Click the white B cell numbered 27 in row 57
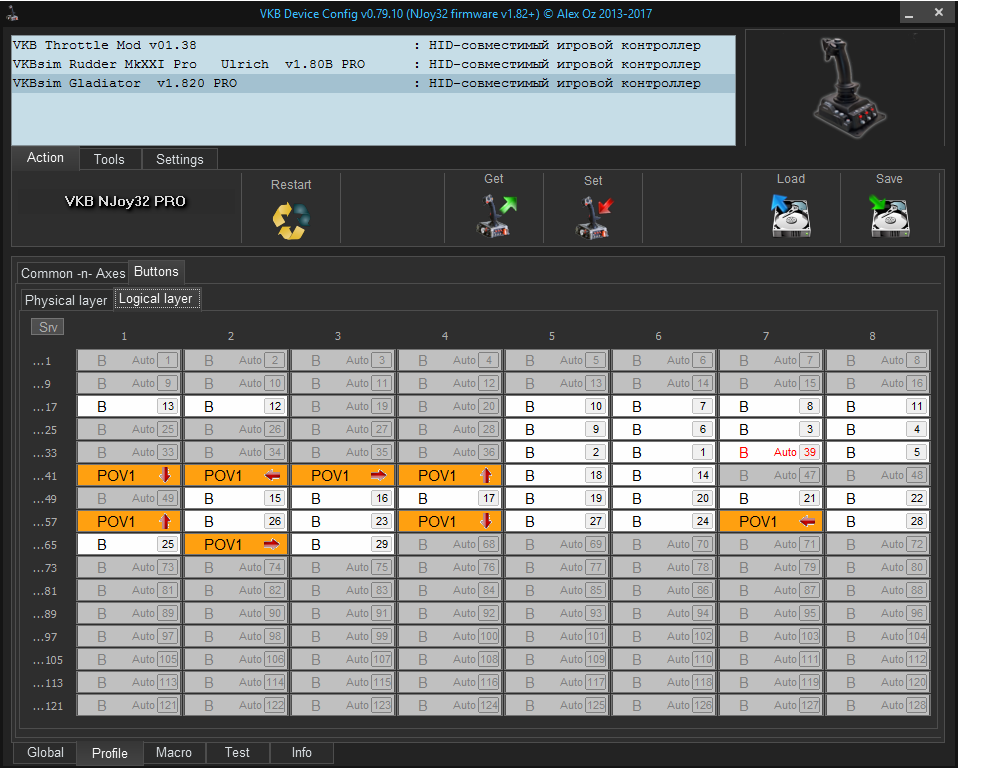Screen dimensions: 1008x768 click(x=557, y=521)
